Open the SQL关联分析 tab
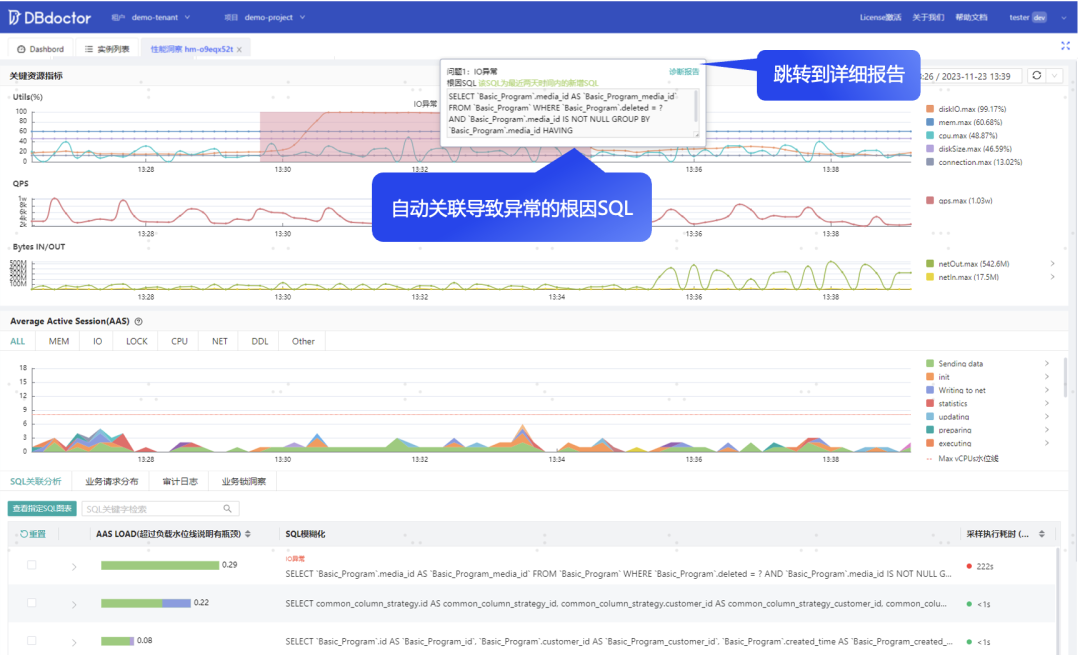The height and width of the screenshot is (660, 1080). [36, 482]
